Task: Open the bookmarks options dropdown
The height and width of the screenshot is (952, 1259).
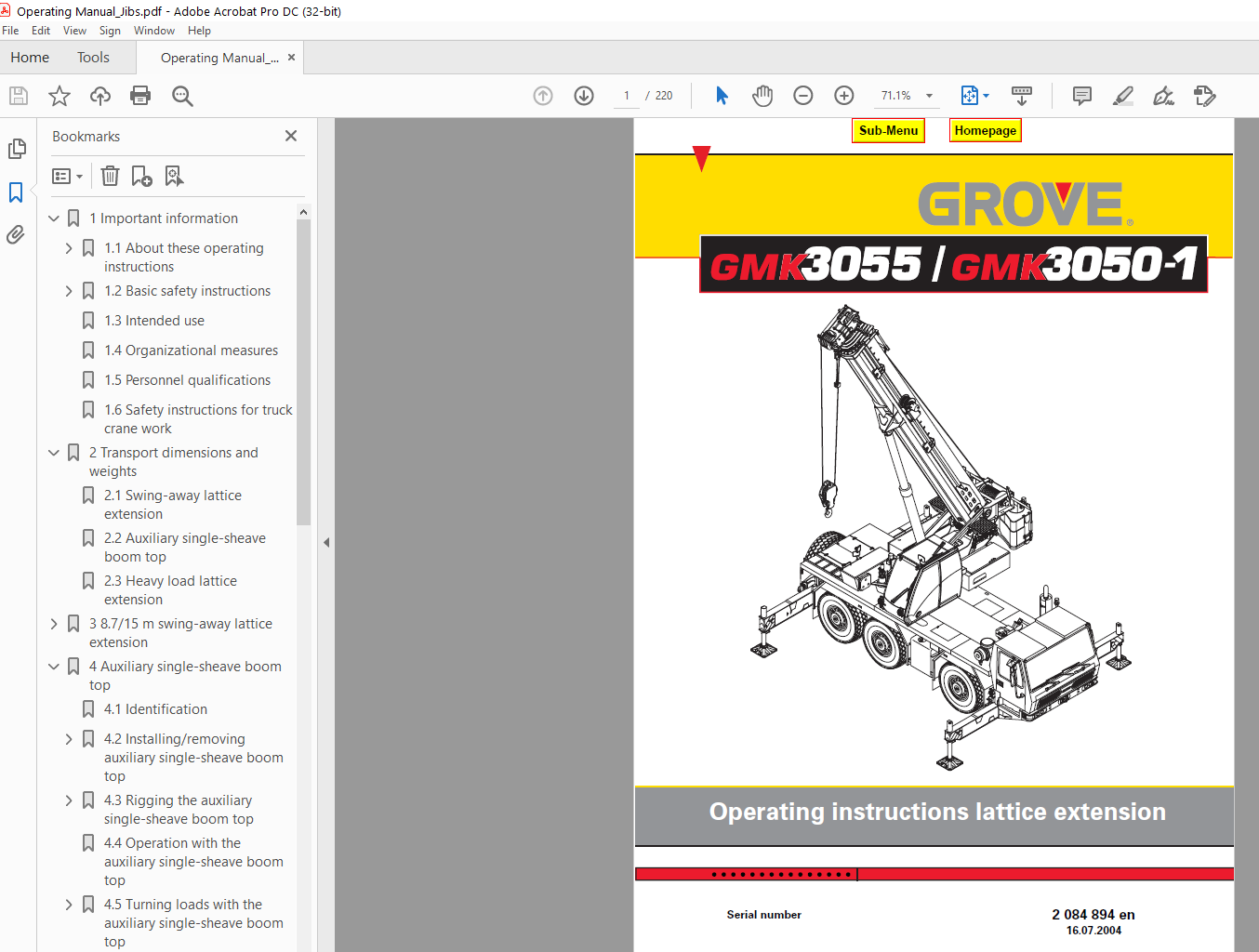Action: click(x=67, y=176)
